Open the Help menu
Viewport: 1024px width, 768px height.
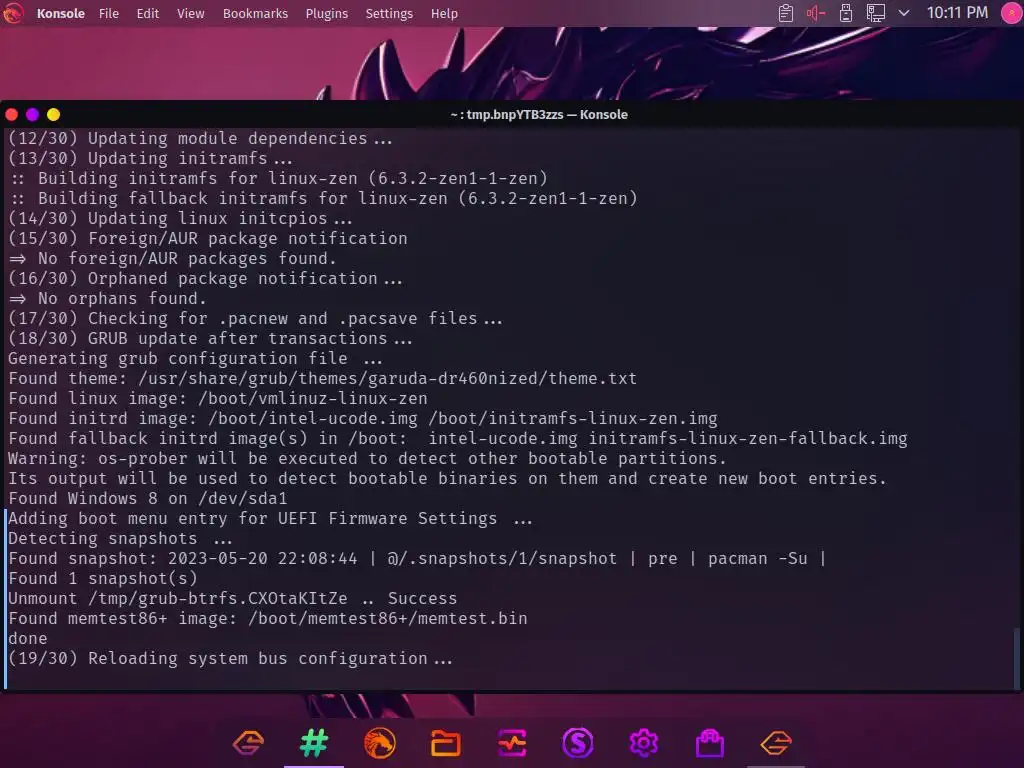pos(444,13)
